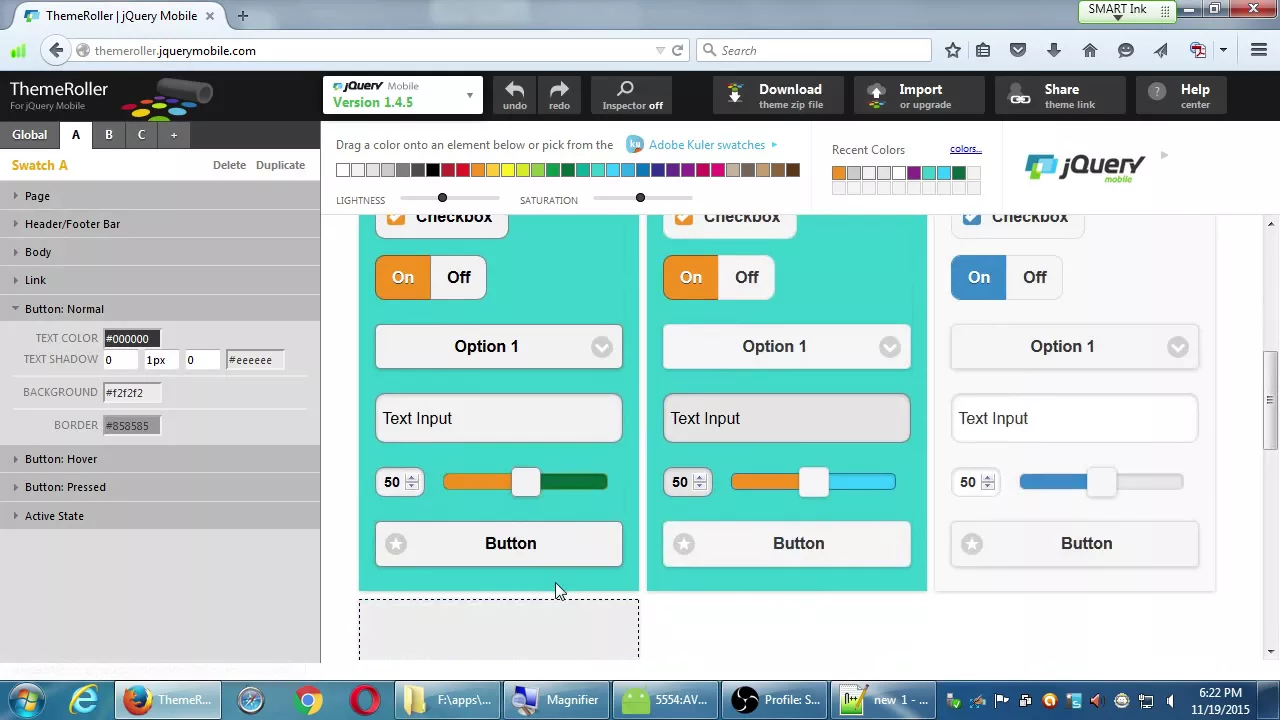This screenshot has height=720, width=1280.
Task: Click the Lightness slider handle
Action: click(x=442, y=198)
